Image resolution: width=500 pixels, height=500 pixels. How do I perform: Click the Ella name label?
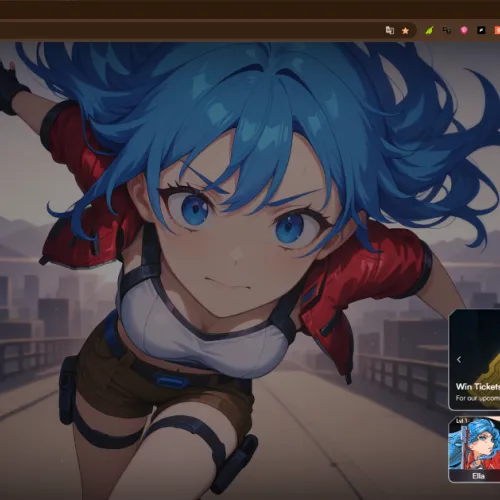tap(478, 476)
